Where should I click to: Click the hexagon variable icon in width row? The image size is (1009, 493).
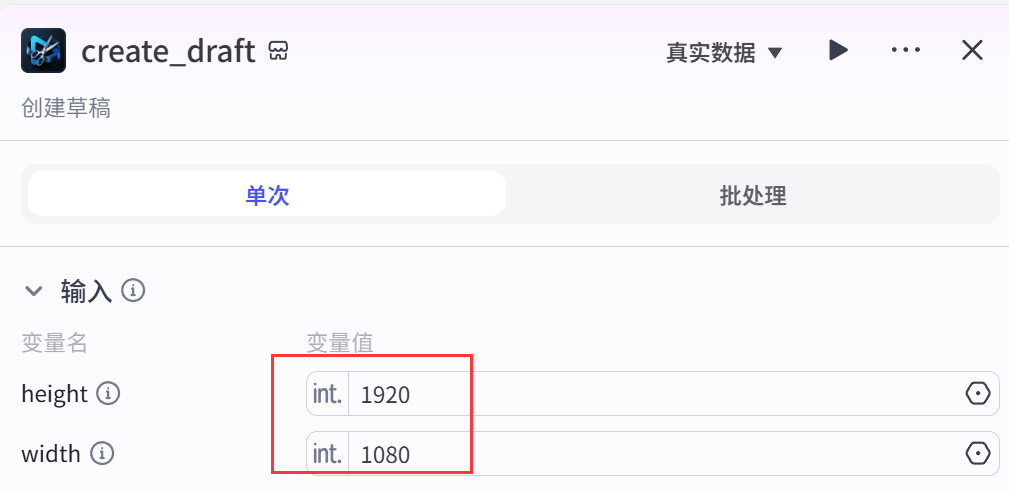pos(977,454)
